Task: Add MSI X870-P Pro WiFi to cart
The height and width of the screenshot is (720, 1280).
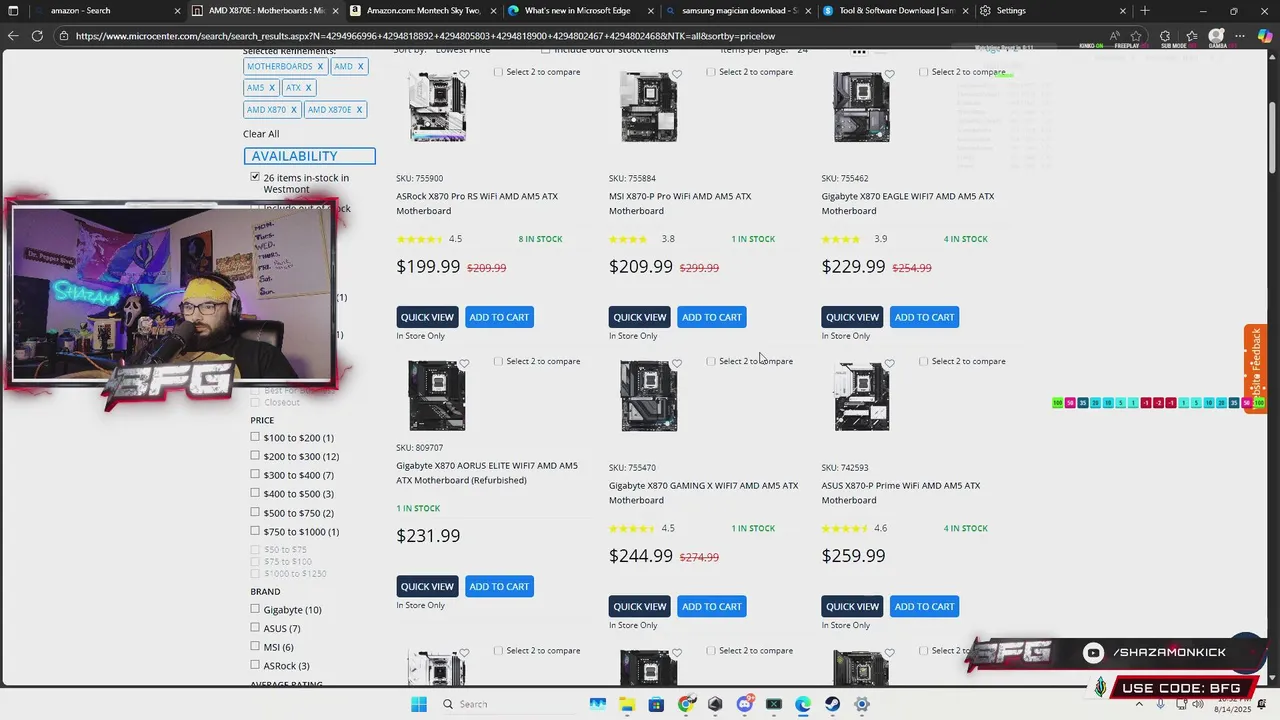Action: coord(712,317)
